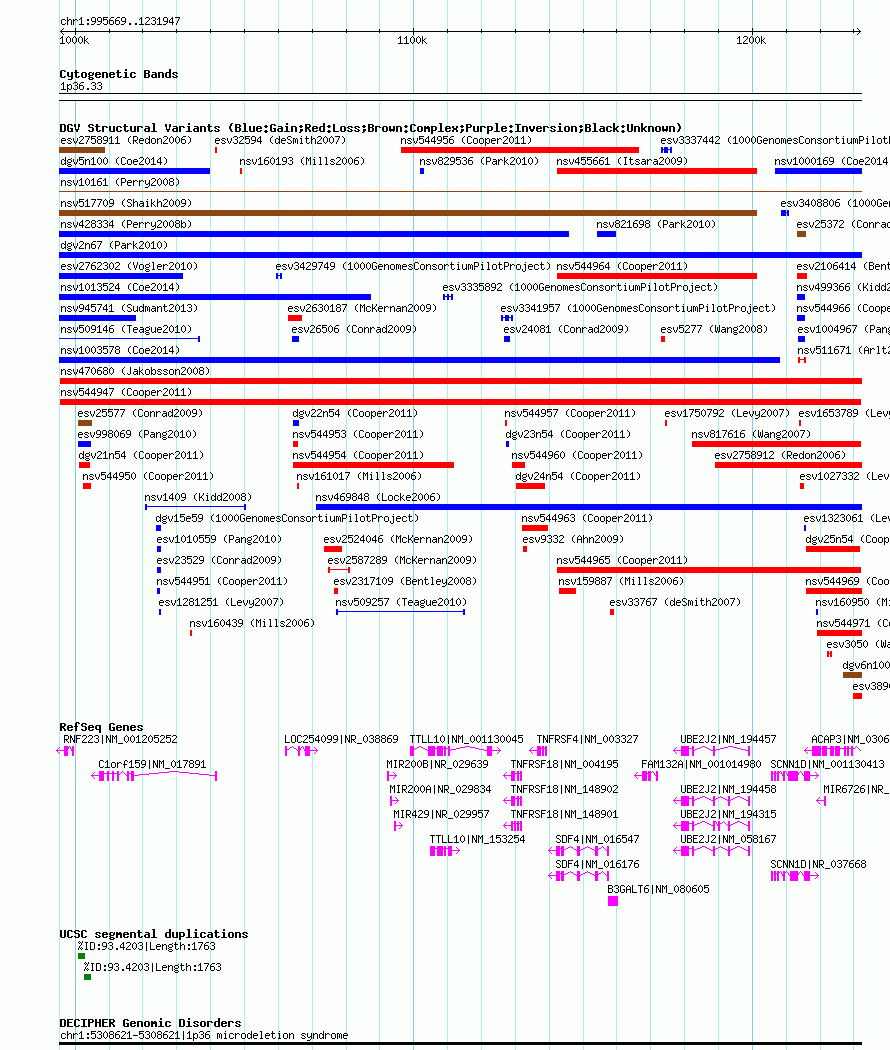Screen dimensions: 890x1050
Task: Click the nsv544954 (Cooper2011) label
Action: [x=358, y=455]
